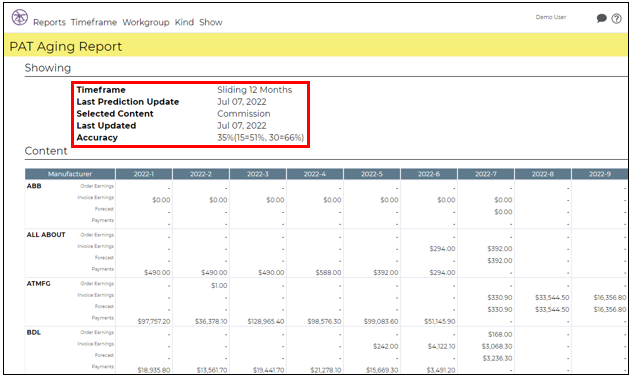Click the accuracy value 35%(15=51%, 30=66%)
Viewport: 632px width, 377px height.
(x=260, y=137)
